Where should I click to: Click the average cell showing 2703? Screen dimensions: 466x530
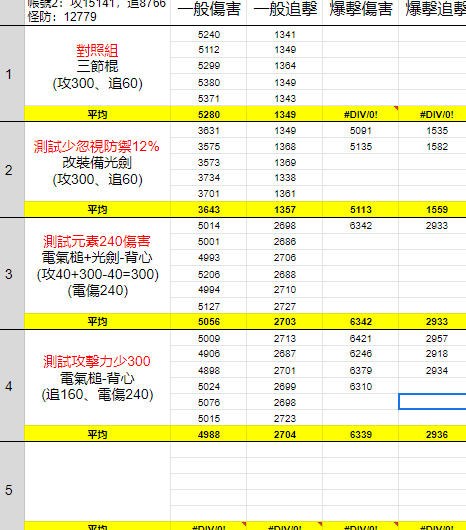coord(285,321)
